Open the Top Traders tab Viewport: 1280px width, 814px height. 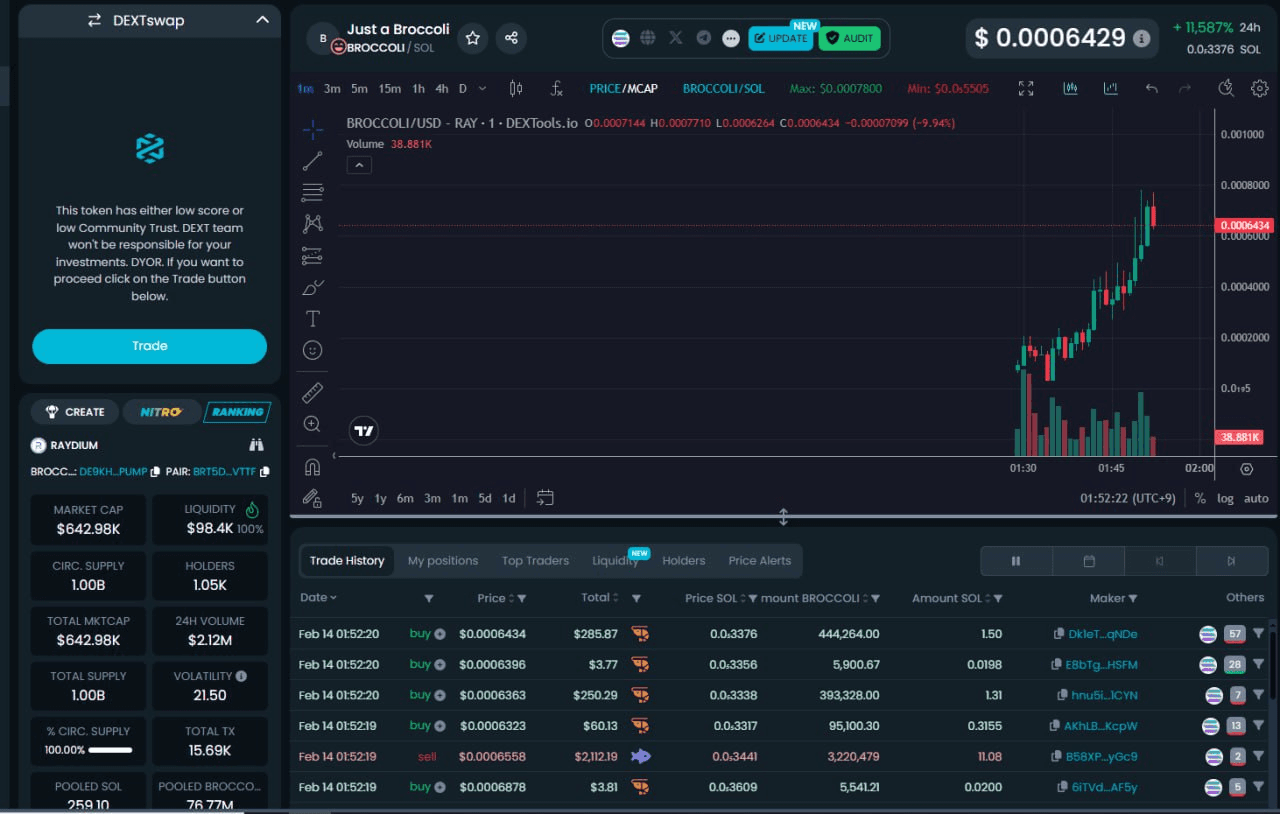pos(535,561)
